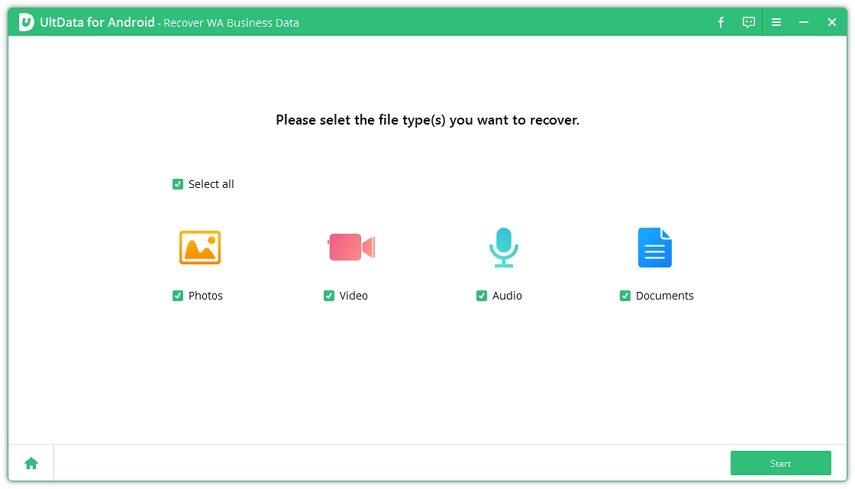Image resolution: width=855 pixels, height=489 pixels.
Task: Minimize the UltData window
Action: [804, 22]
